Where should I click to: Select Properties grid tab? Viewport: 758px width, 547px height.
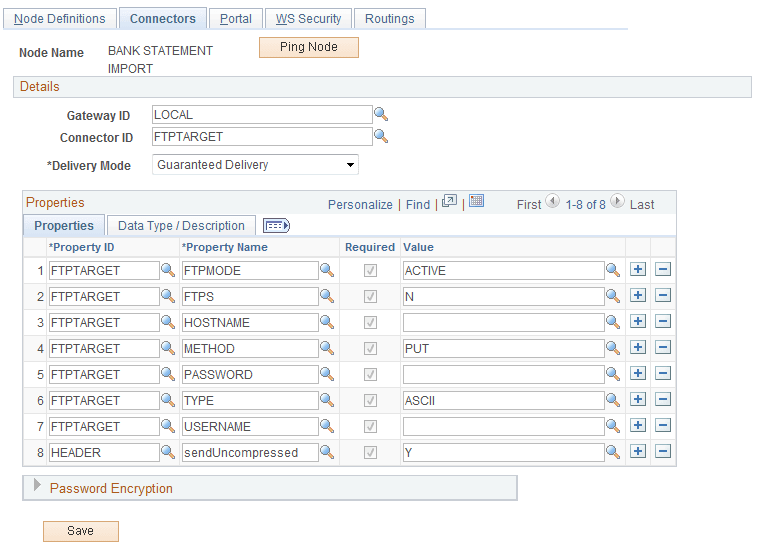click(64, 226)
